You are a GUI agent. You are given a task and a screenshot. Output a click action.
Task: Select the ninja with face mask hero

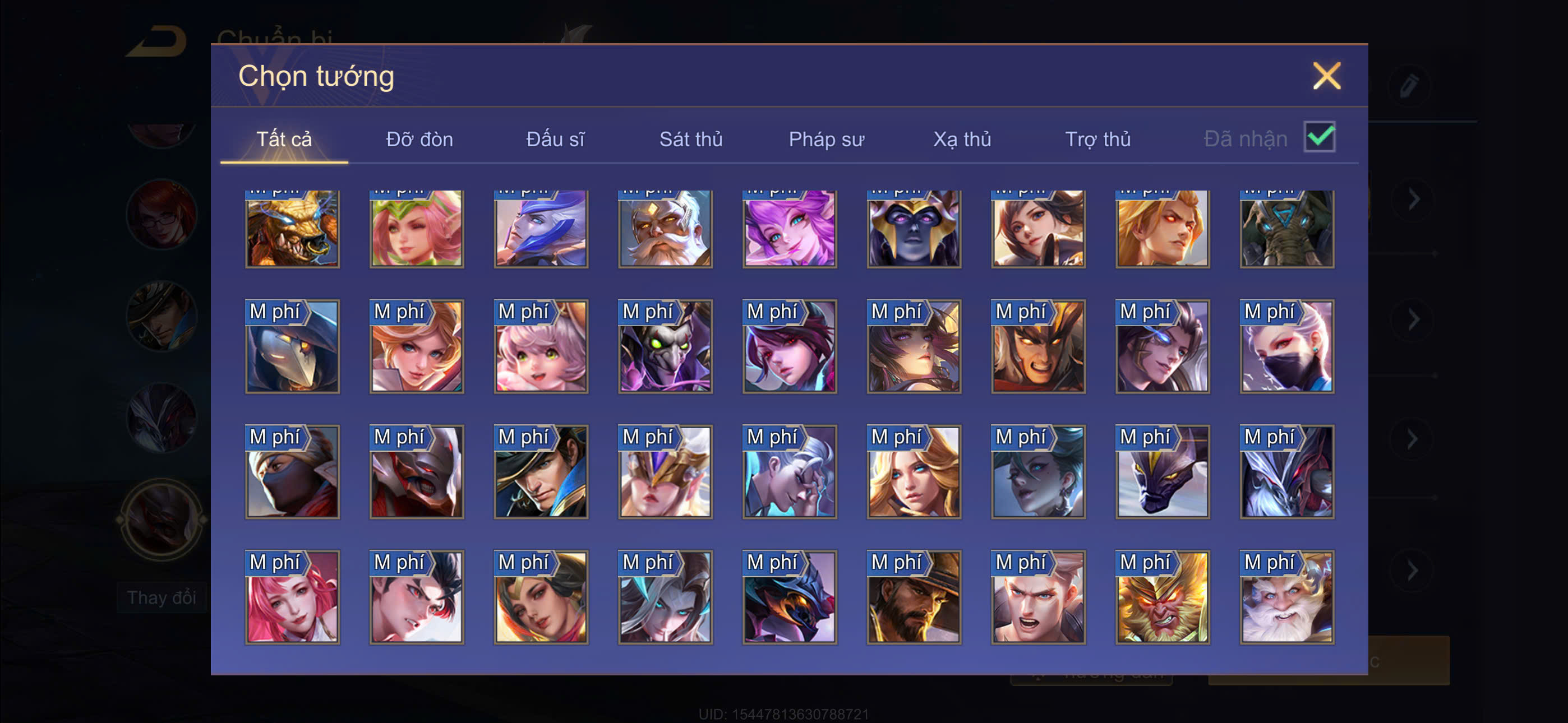(x=292, y=472)
